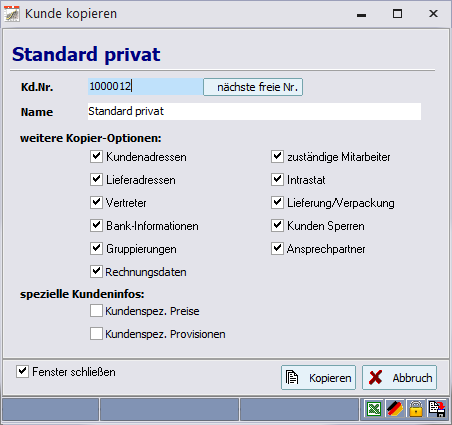Viewport: 452px width, 425px height.
Task: Click the Excel export icon in status bar
Action: tap(374, 409)
